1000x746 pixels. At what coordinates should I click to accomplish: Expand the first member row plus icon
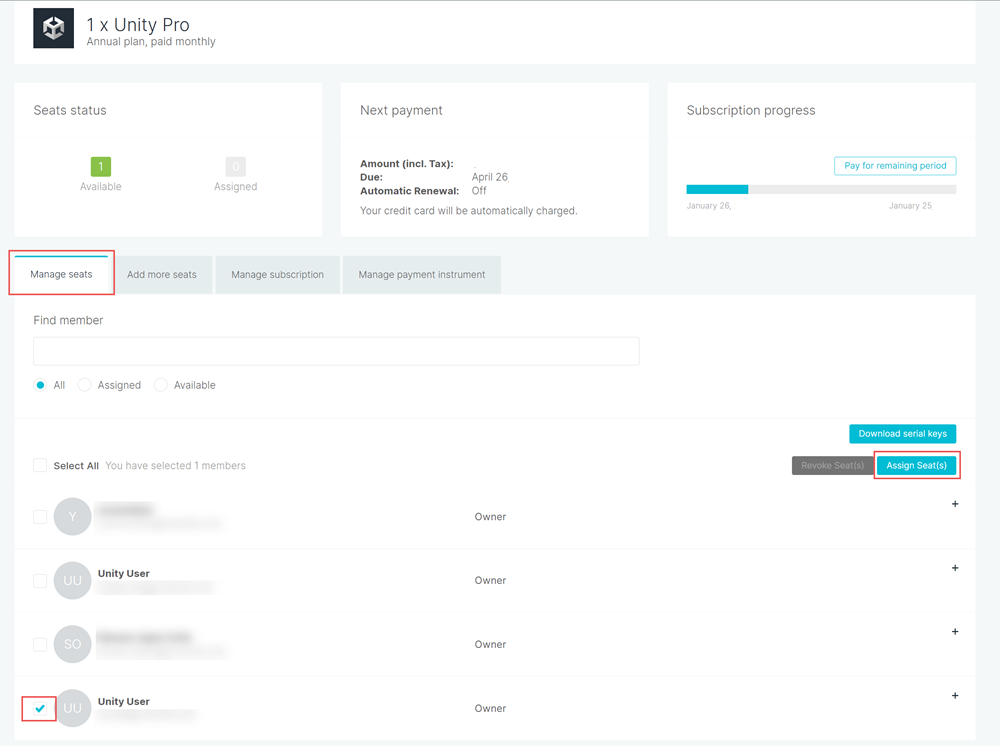point(955,504)
